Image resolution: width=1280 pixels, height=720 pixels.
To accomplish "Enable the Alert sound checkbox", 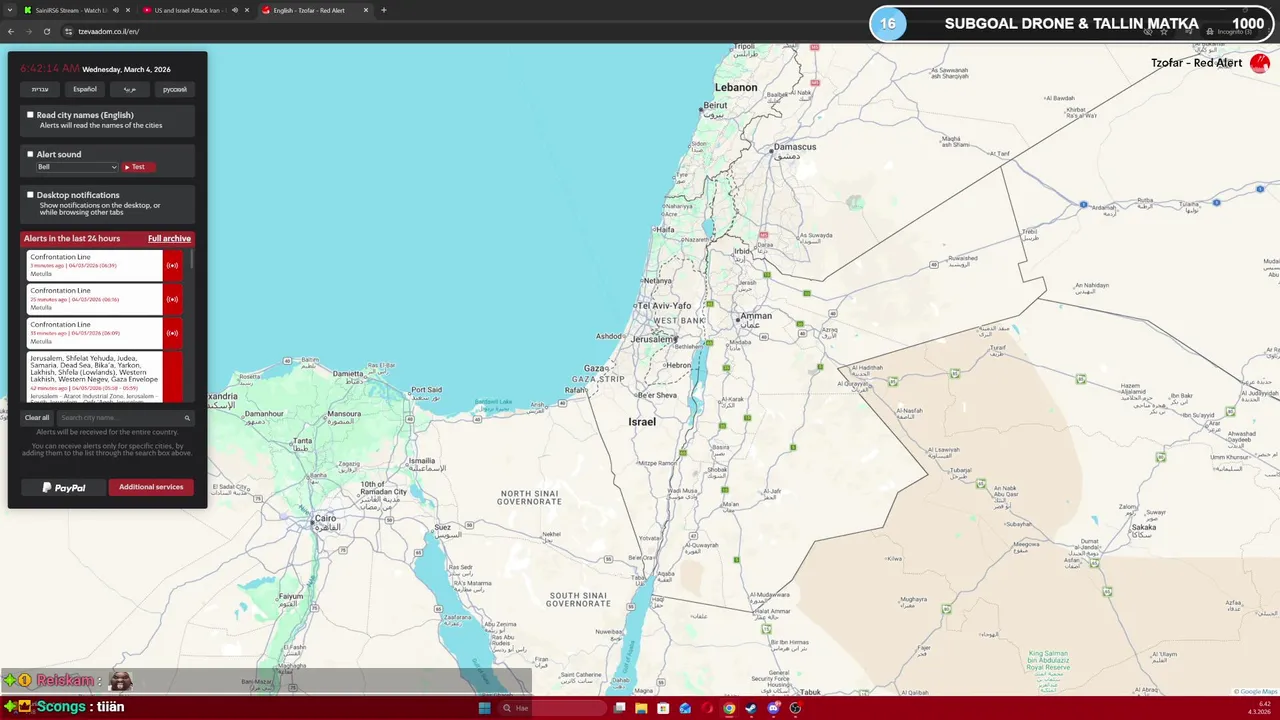I will (30, 154).
